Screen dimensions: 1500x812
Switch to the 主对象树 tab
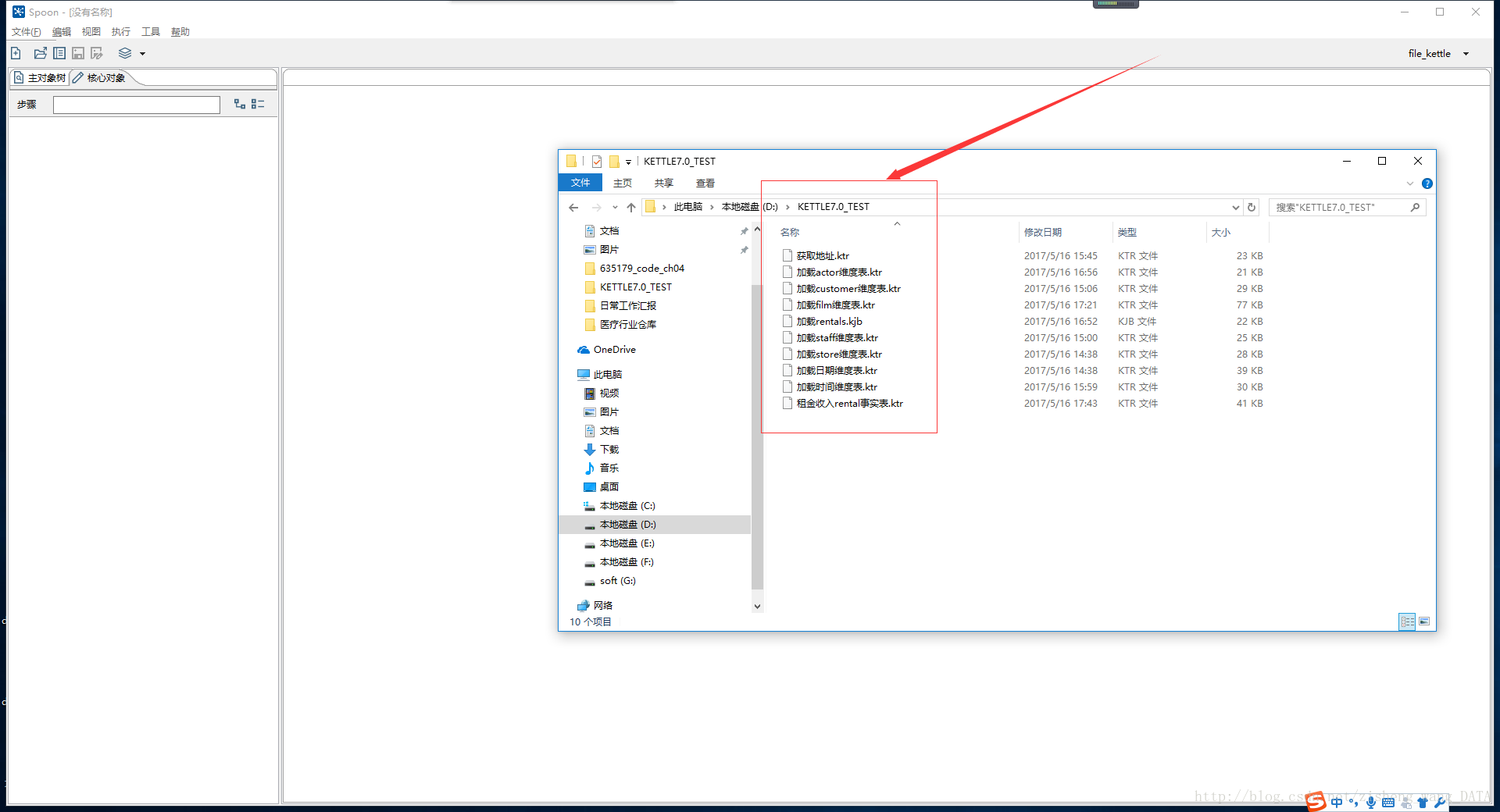[x=40, y=78]
